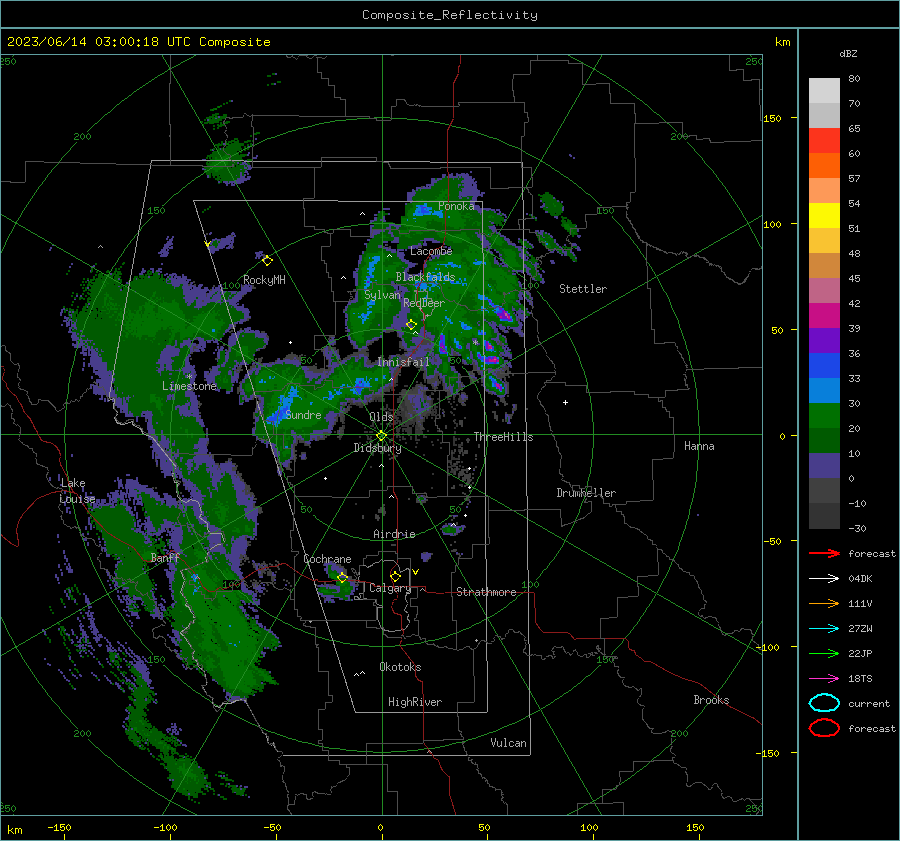Click yellow diamond at radar center above Didsbury

point(381,436)
